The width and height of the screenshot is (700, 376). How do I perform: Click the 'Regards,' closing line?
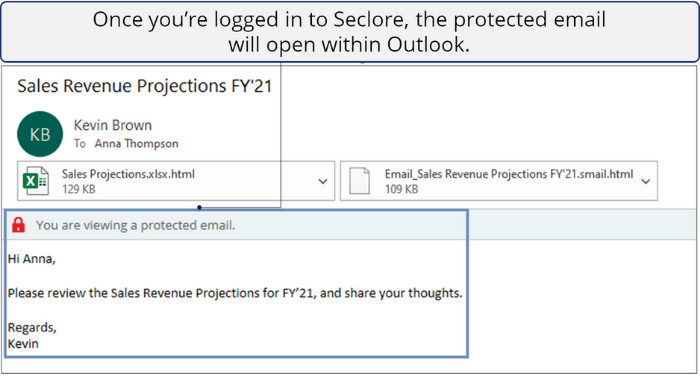click(x=32, y=327)
